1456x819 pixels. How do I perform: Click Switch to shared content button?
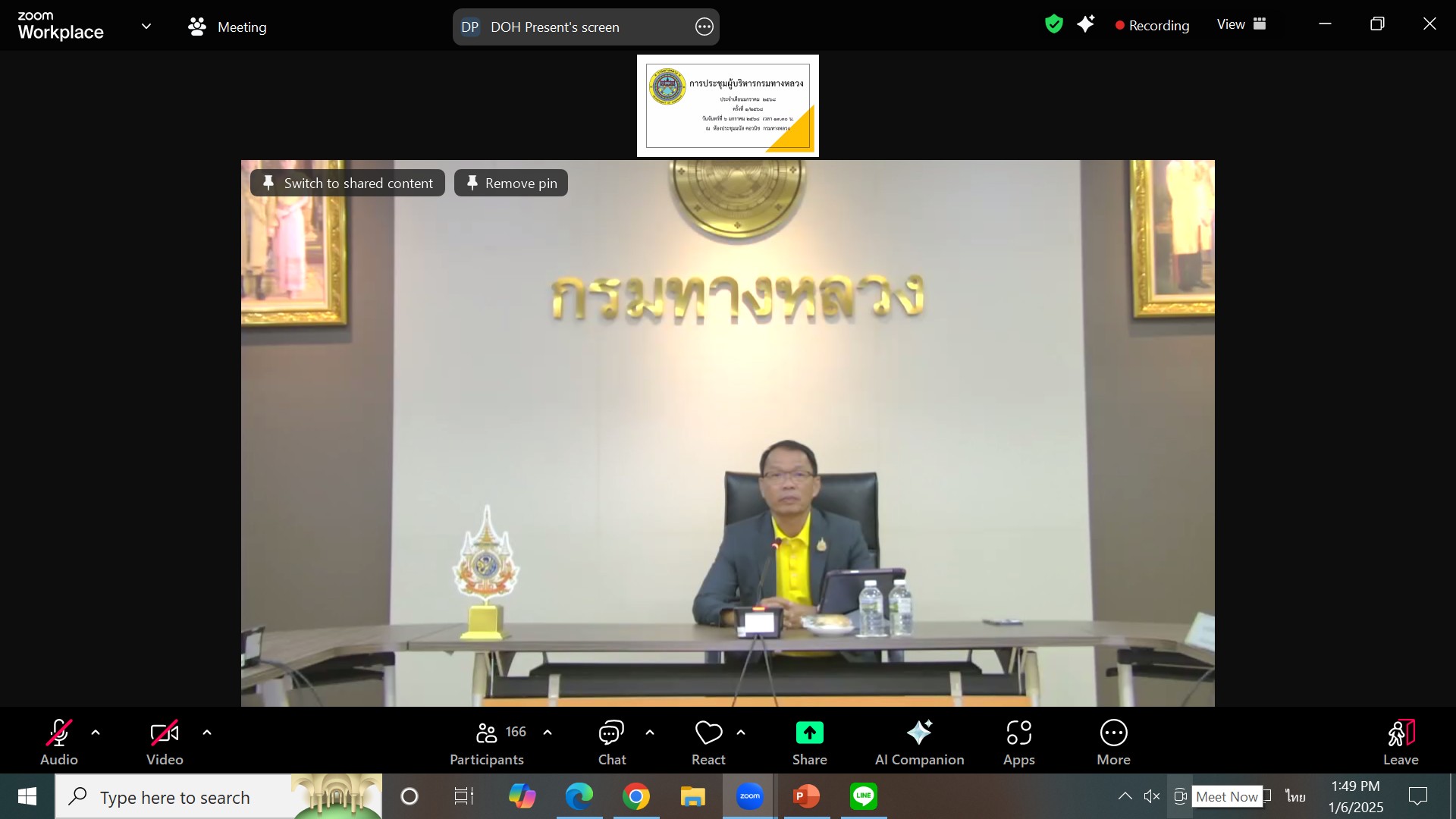[347, 183]
